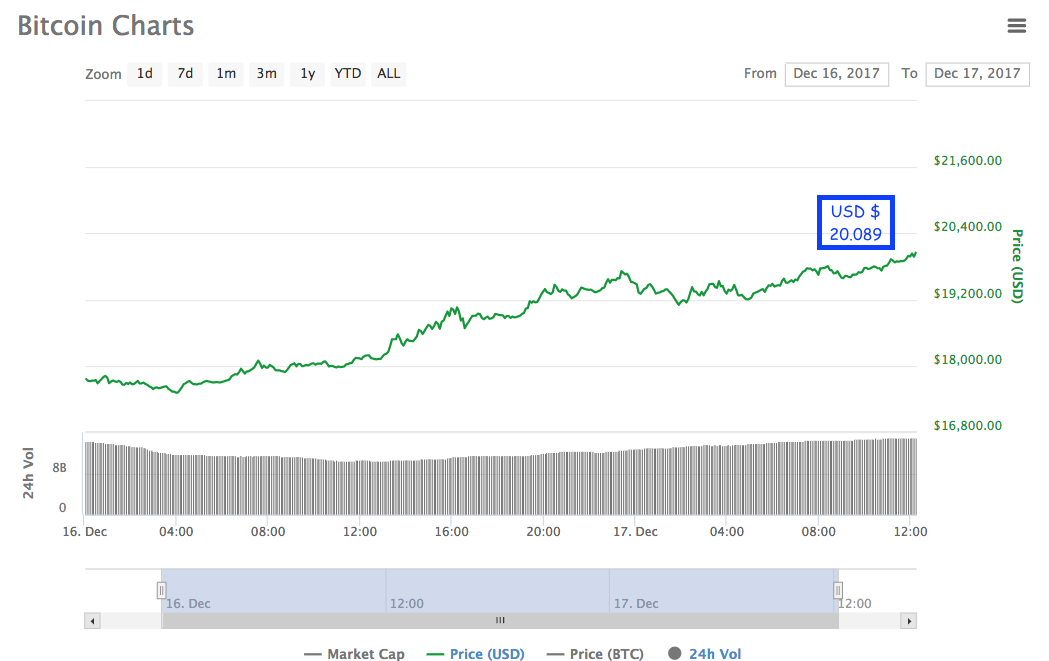Click the Price (USD) vertical axis title
The height and width of the screenshot is (661, 1049).
1017,266
